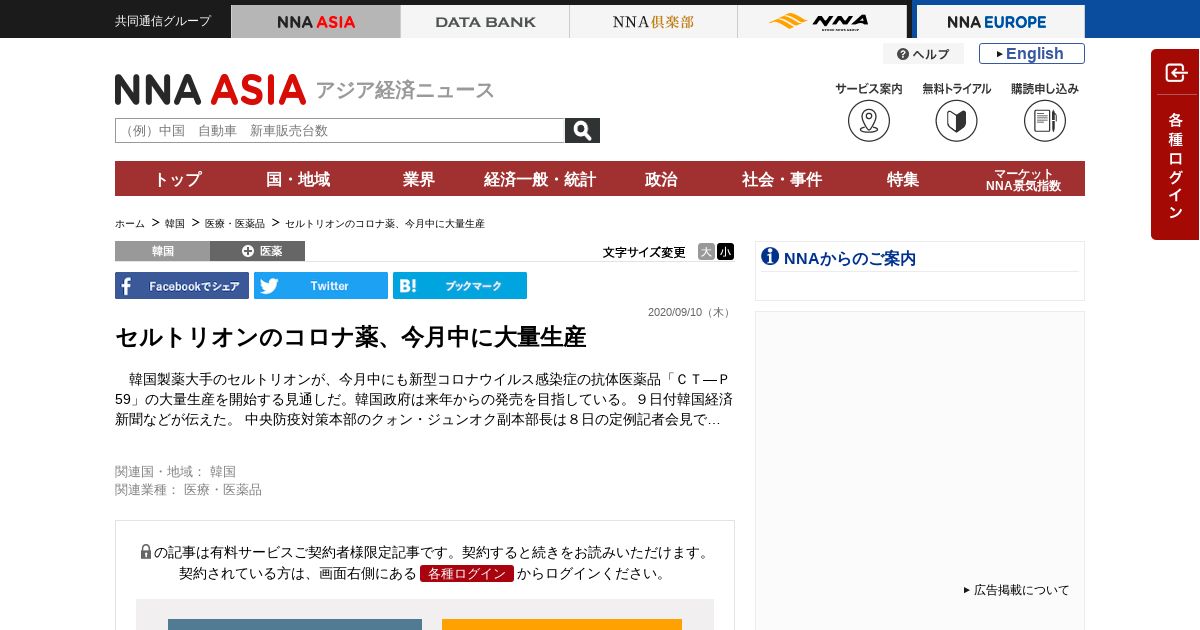This screenshot has height=630, width=1200.
Task: Set font size to 小
Action: click(725, 252)
